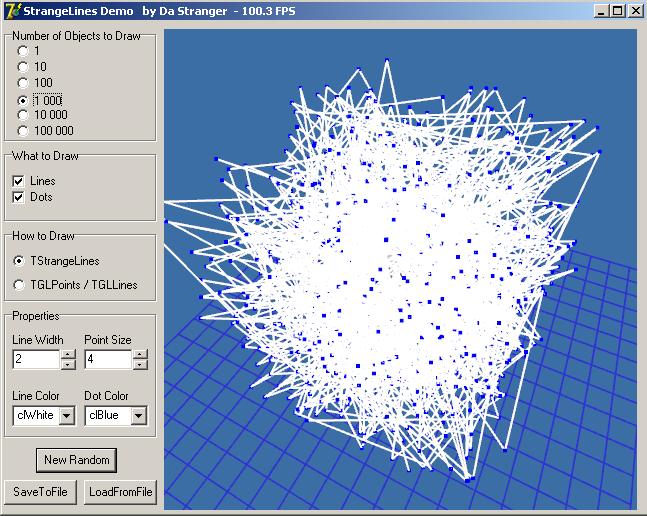
Task: Click the New Random button
Action: point(77,460)
